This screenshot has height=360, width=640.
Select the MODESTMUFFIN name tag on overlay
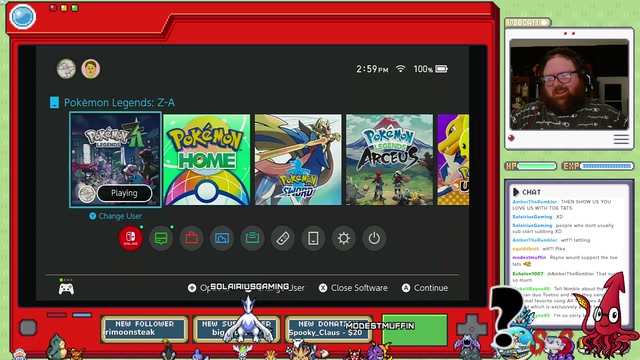click(380, 326)
